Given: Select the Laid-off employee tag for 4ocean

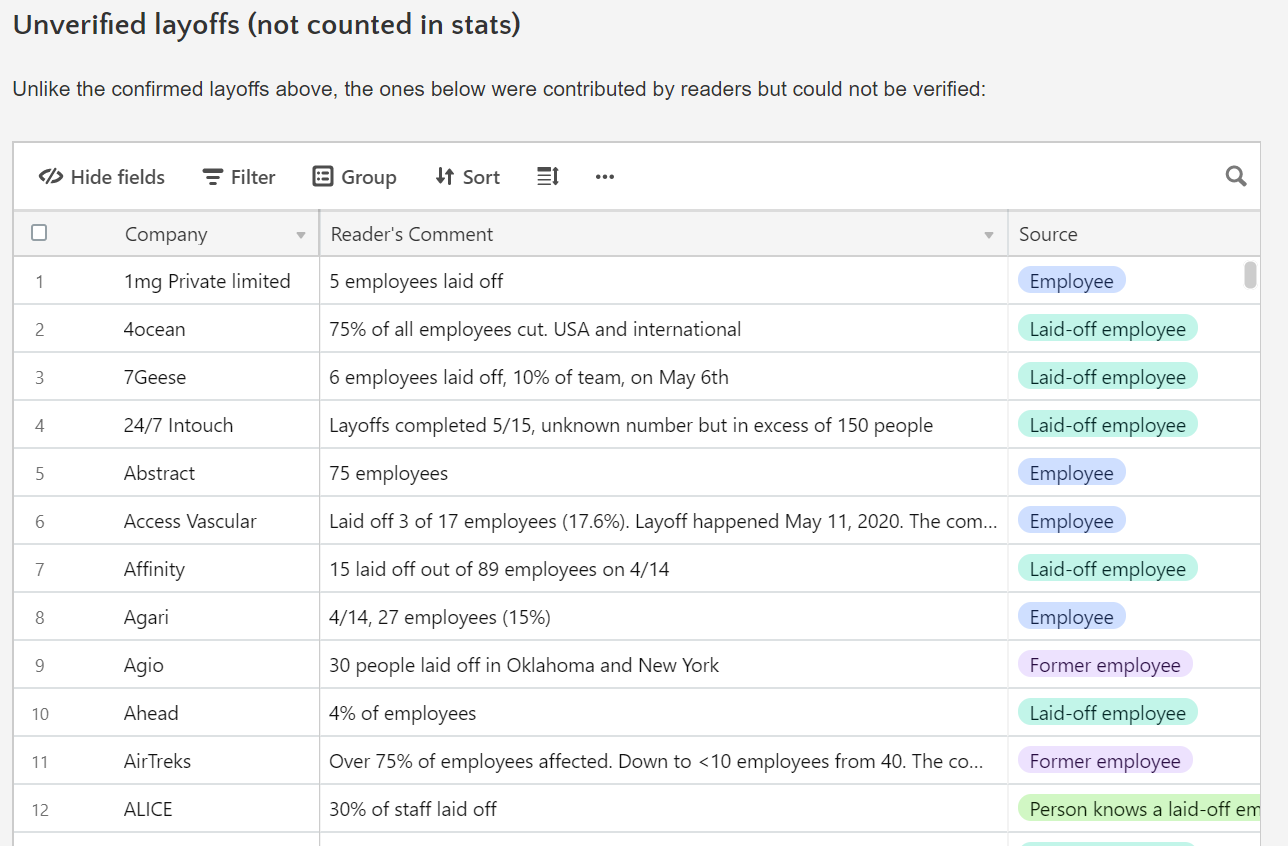Looking at the screenshot, I should [x=1107, y=328].
